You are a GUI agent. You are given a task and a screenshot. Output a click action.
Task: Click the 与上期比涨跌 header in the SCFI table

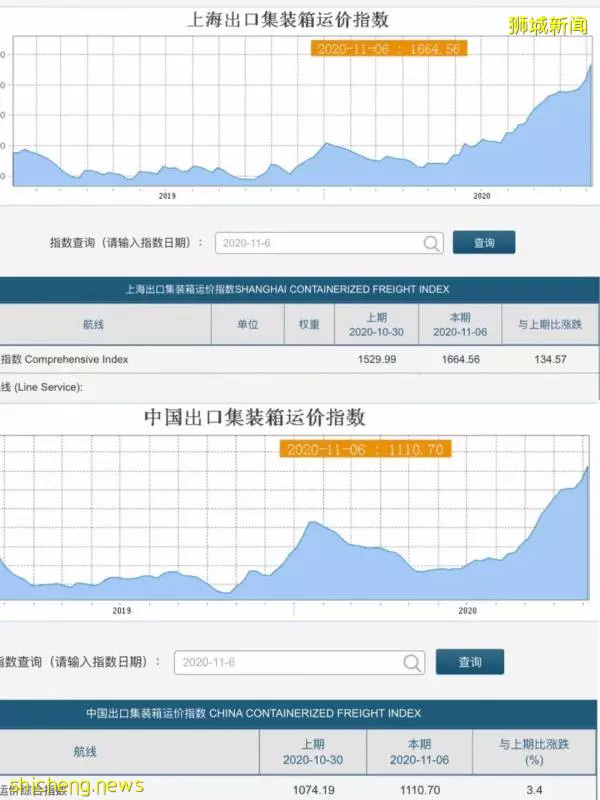550,324
